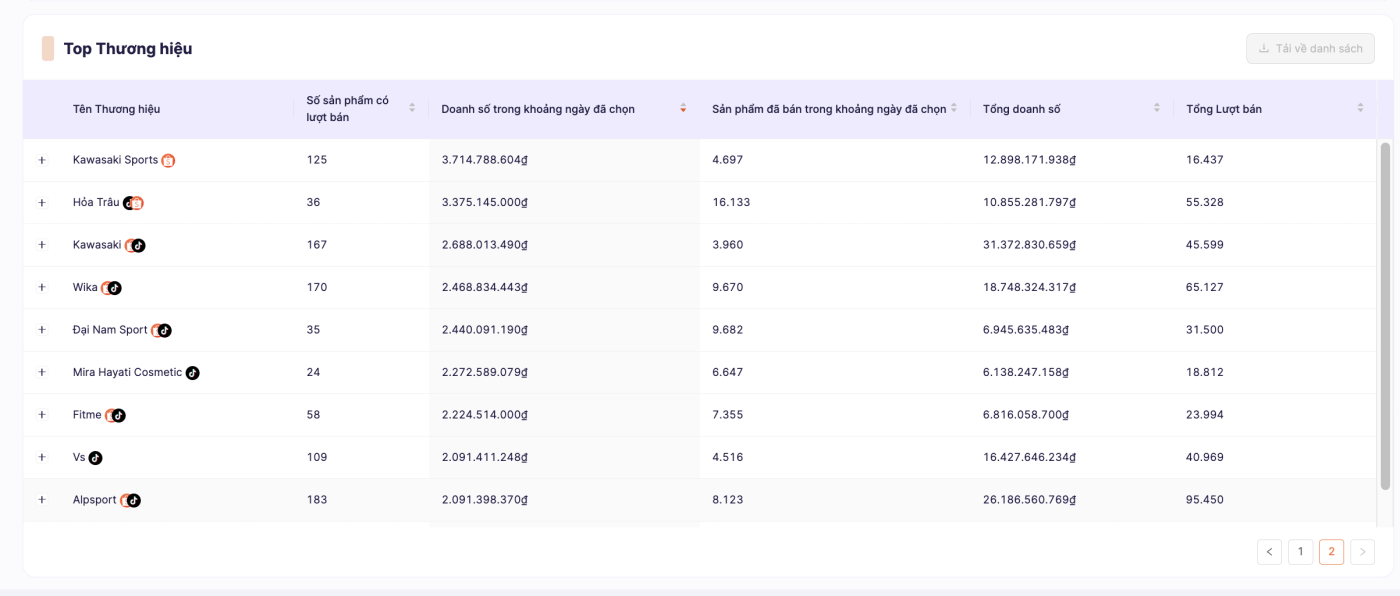The height and width of the screenshot is (596, 1400).
Task: Click the Tải về danh sách button
Action: 1310,48
